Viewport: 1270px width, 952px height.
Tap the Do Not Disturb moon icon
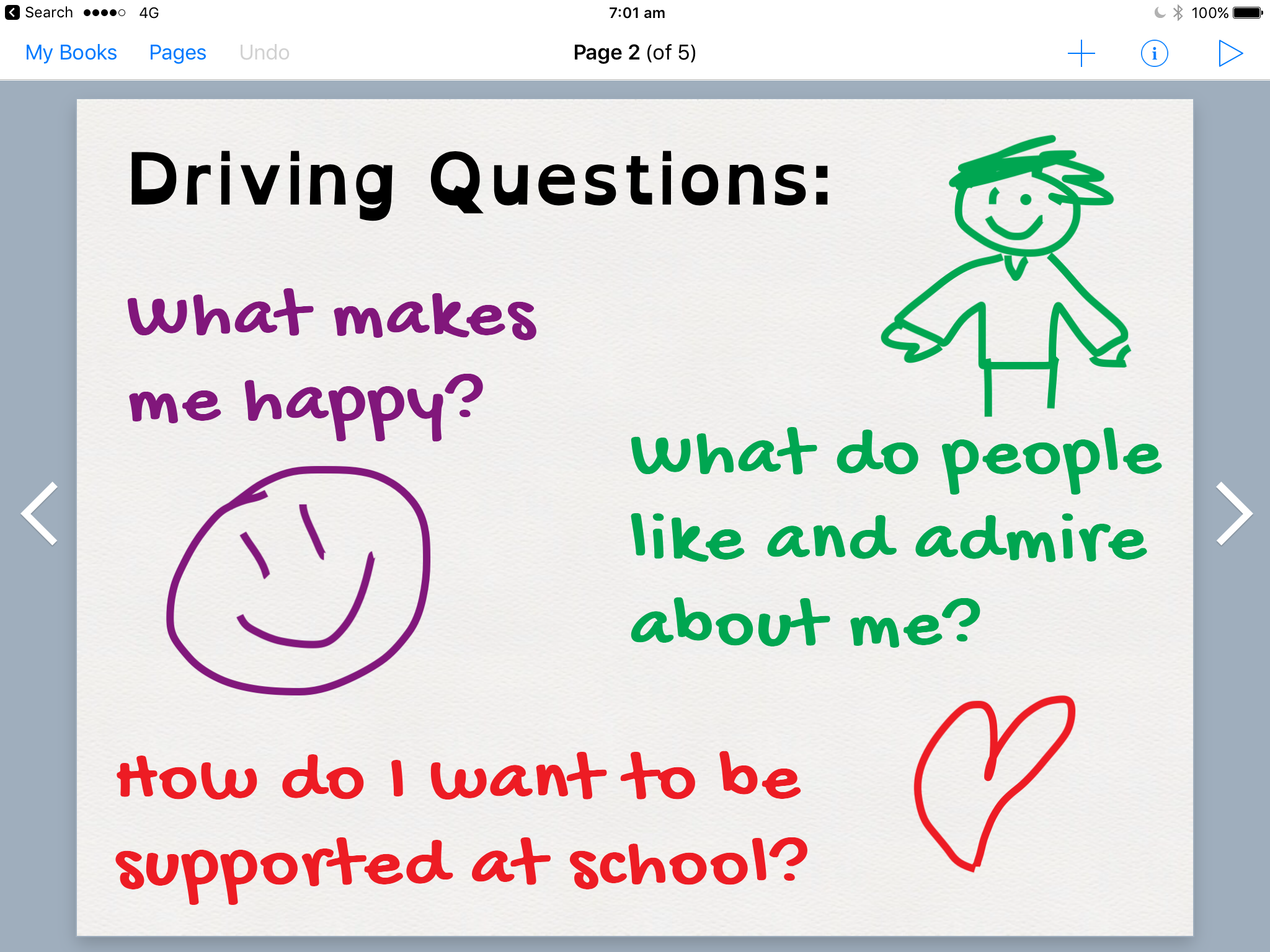(x=1160, y=12)
